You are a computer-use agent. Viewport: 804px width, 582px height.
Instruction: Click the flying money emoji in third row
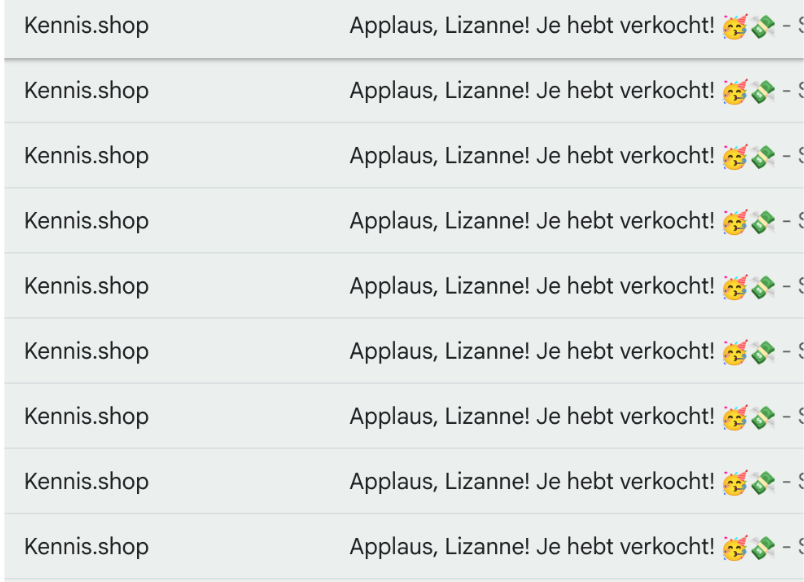pyautogui.click(x=764, y=156)
